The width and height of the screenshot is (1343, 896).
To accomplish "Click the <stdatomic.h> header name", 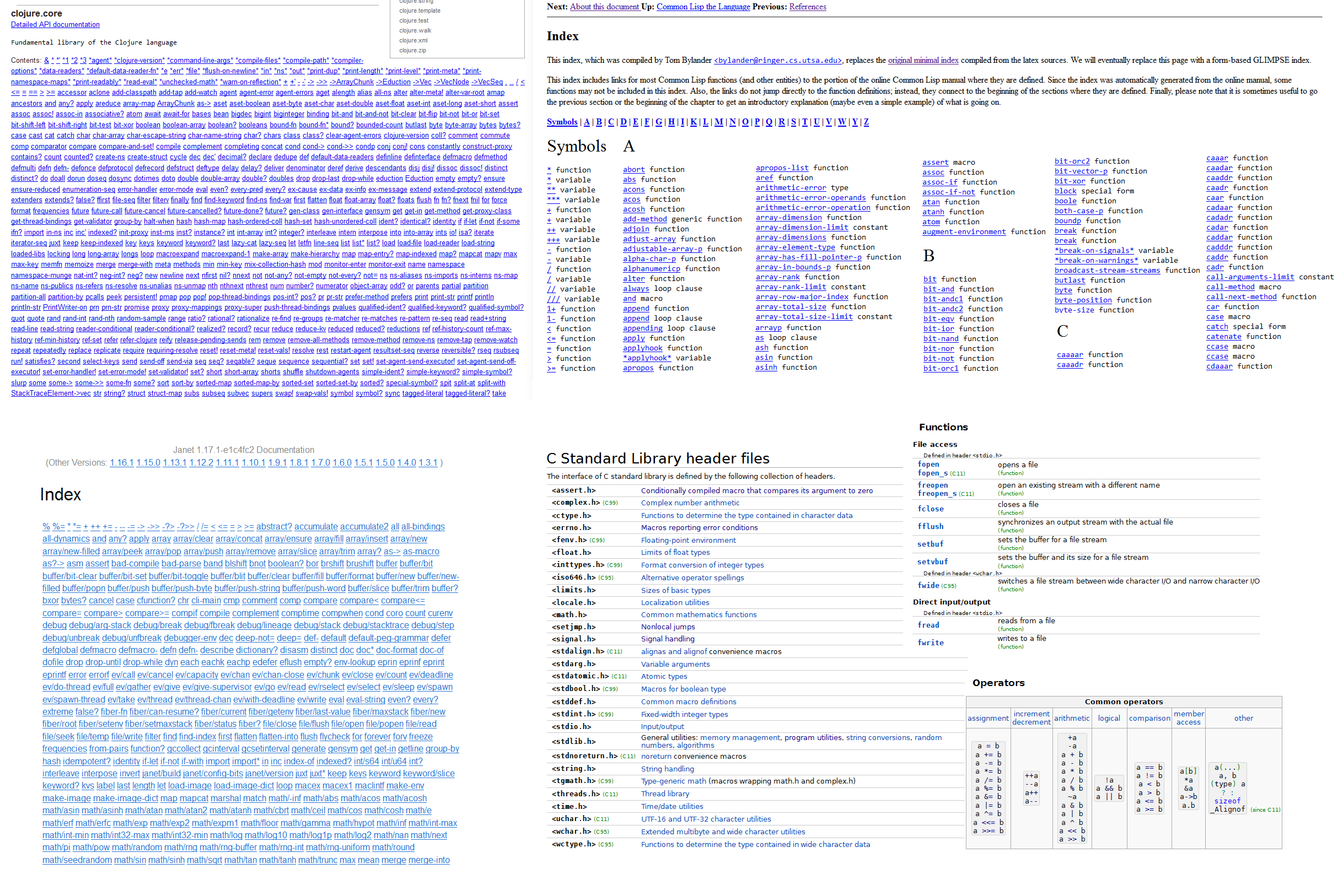I will 580,676.
